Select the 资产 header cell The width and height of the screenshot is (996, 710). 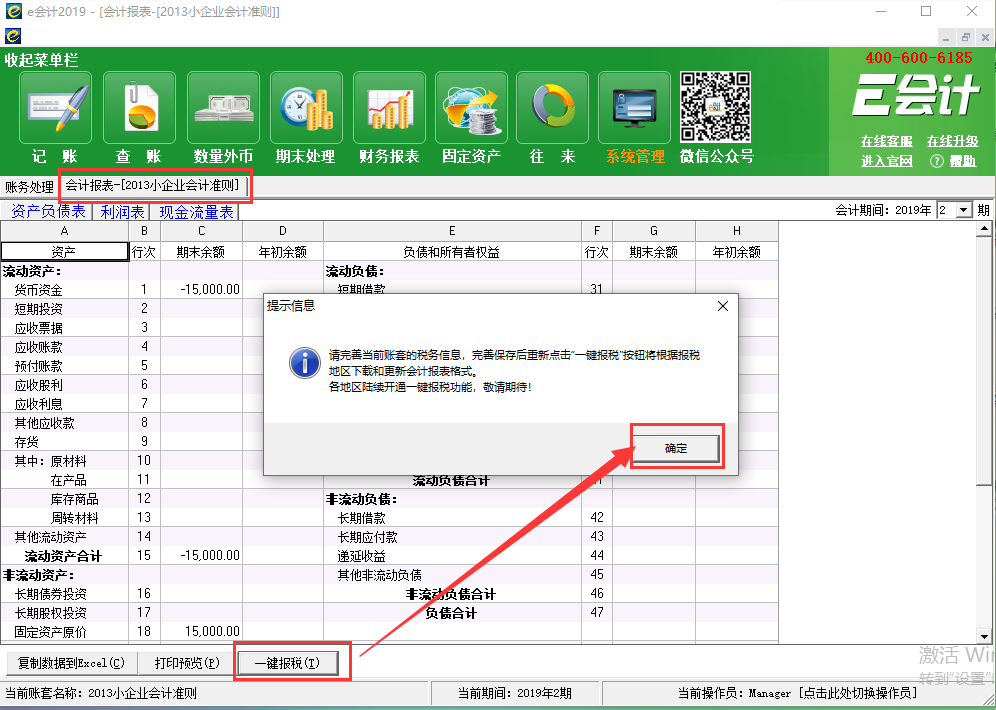pyautogui.click(x=64, y=251)
